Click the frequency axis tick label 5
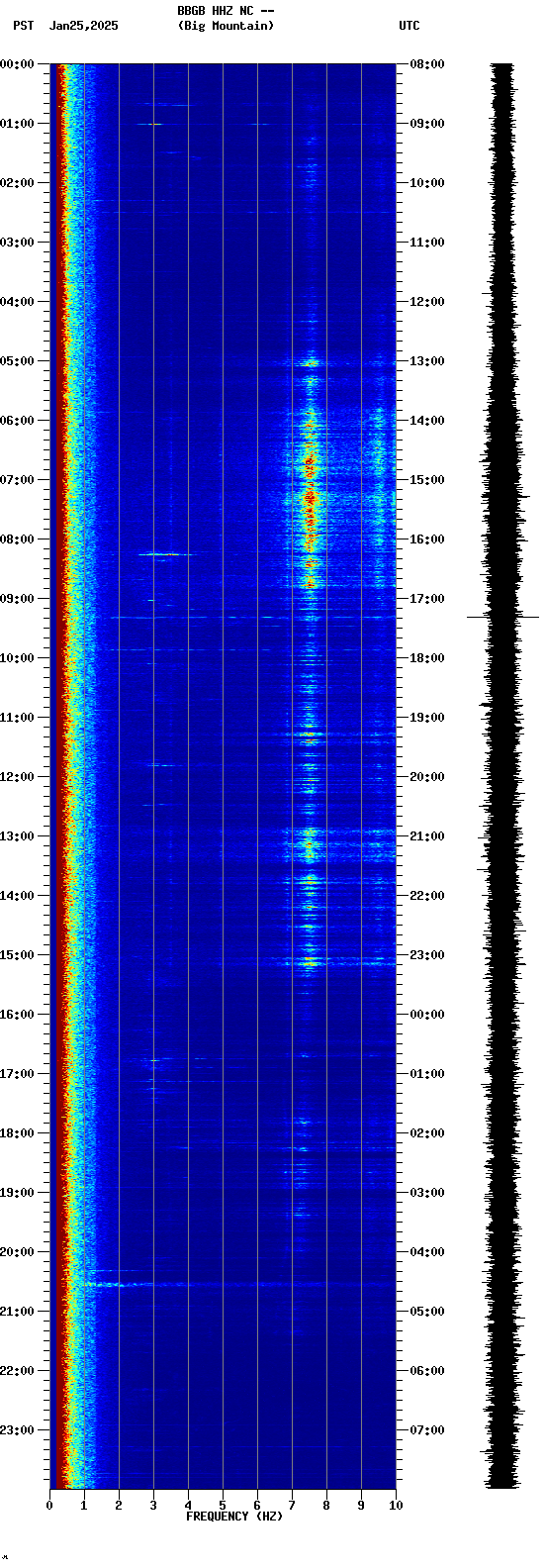This screenshot has height=1568, width=546. [223, 1506]
